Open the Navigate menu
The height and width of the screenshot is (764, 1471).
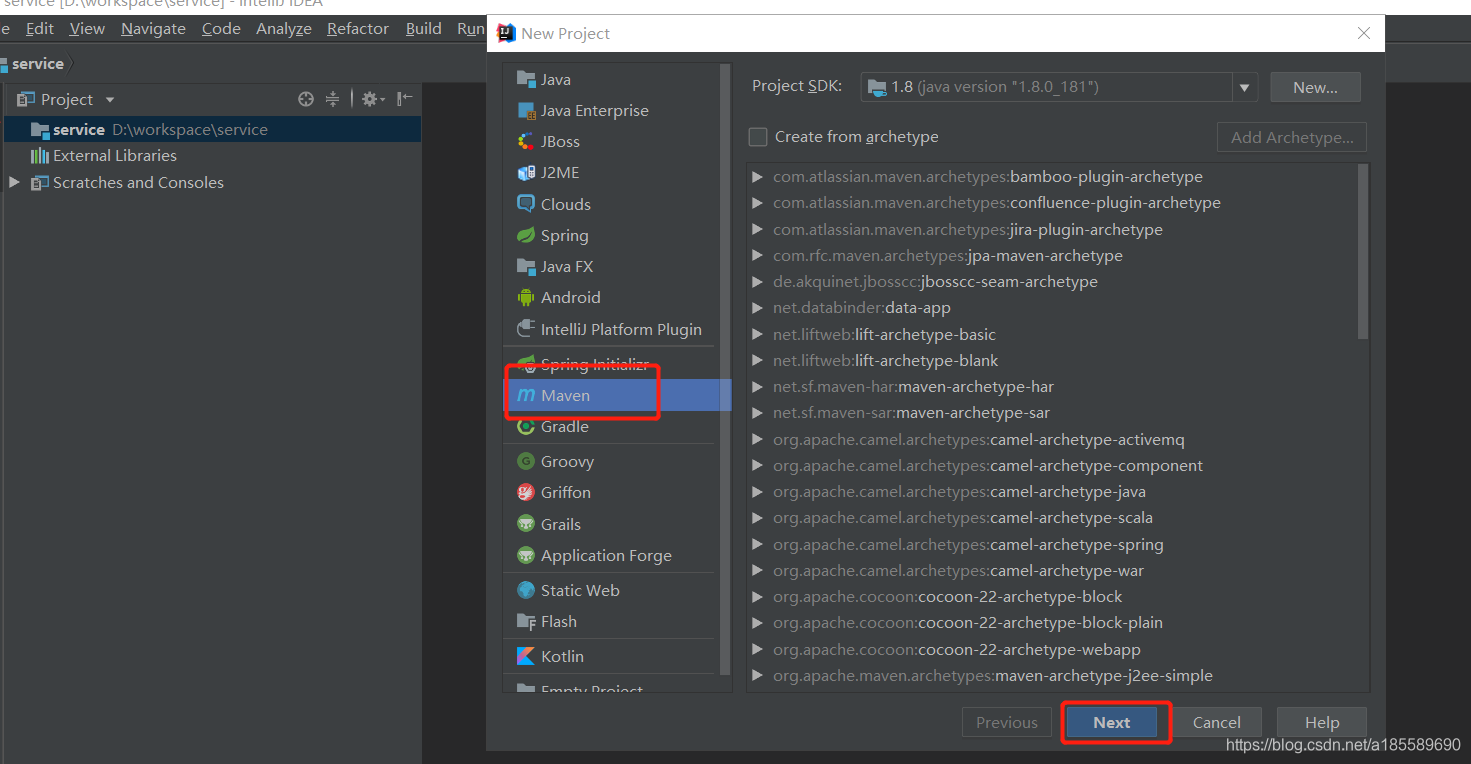pyautogui.click(x=153, y=28)
